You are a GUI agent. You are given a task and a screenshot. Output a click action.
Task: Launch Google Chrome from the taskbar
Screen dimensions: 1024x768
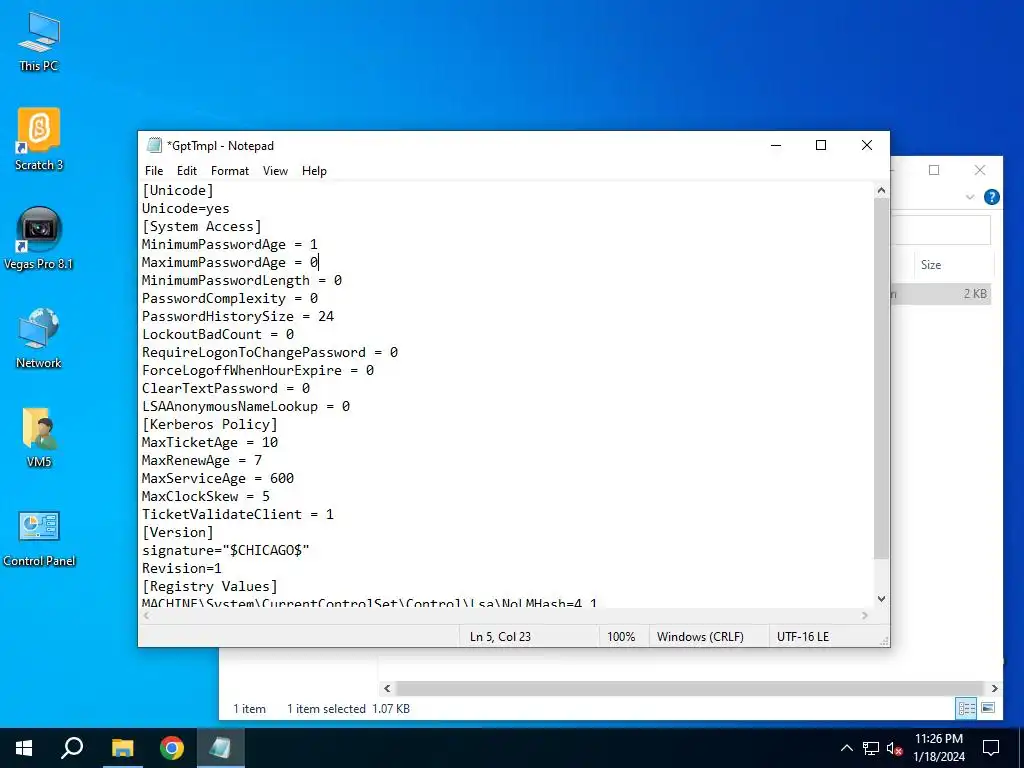tap(172, 748)
